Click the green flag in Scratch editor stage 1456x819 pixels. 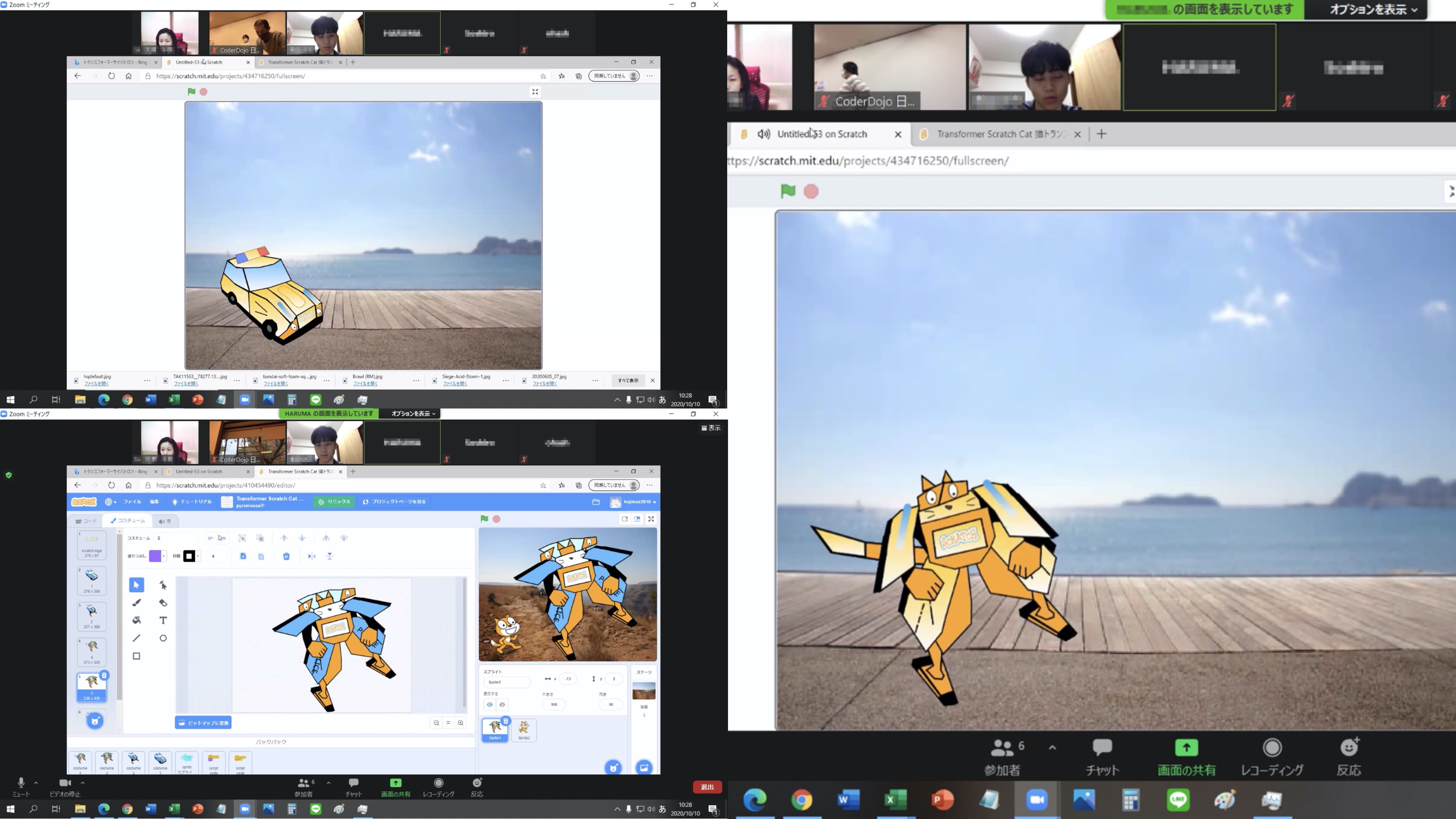tap(484, 519)
